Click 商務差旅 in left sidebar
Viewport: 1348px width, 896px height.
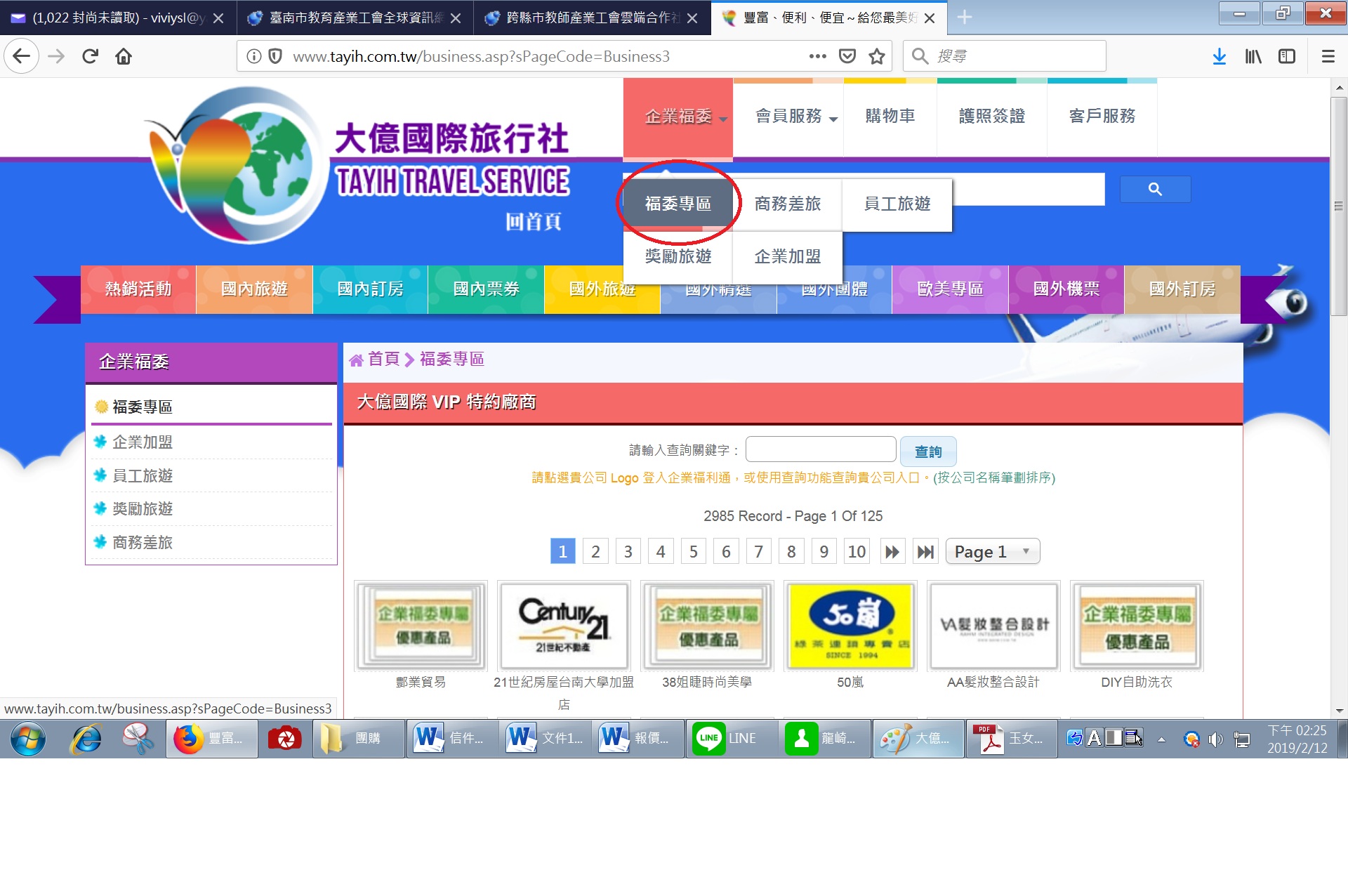click(143, 543)
